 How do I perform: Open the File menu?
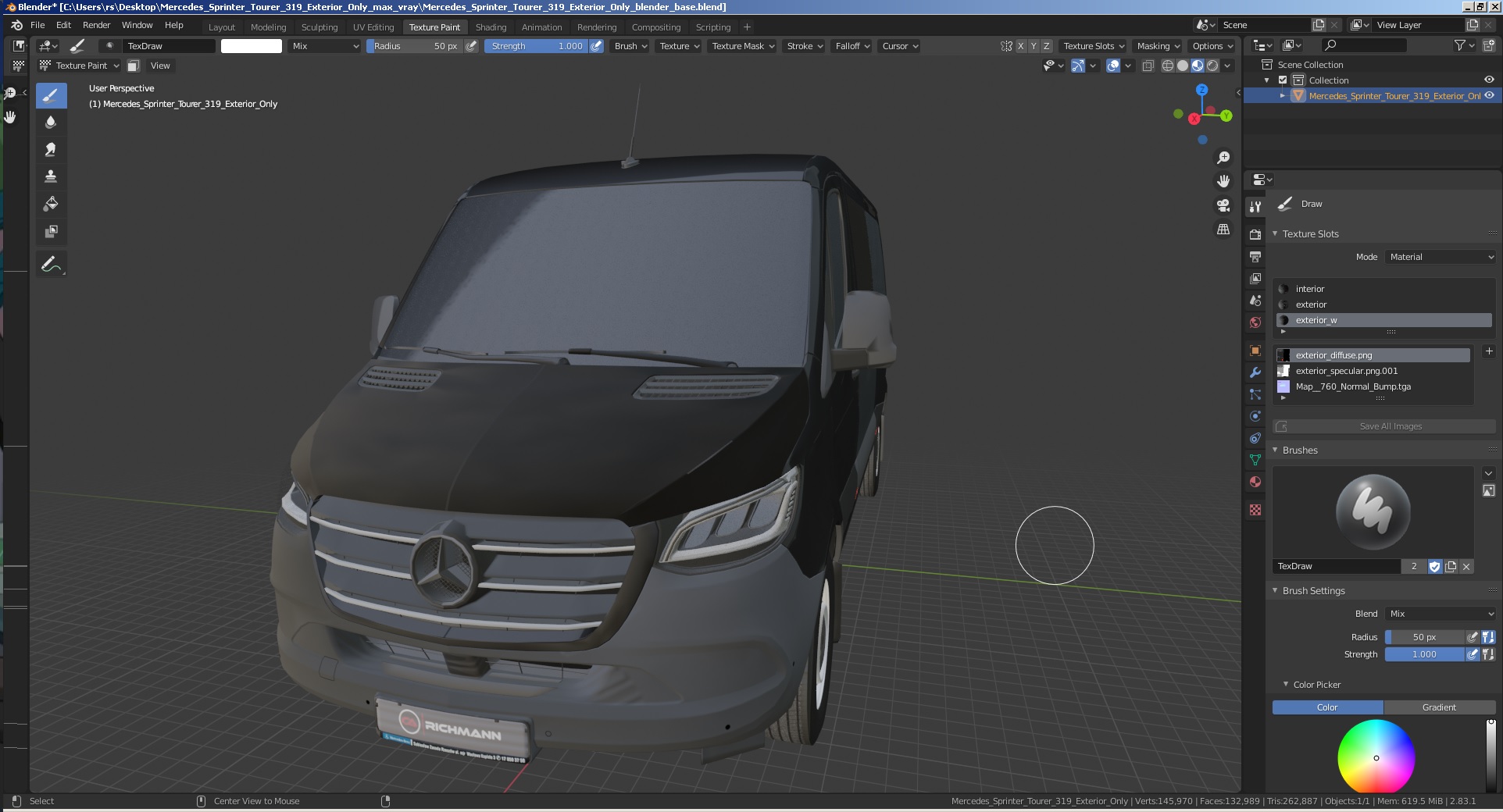click(37, 25)
